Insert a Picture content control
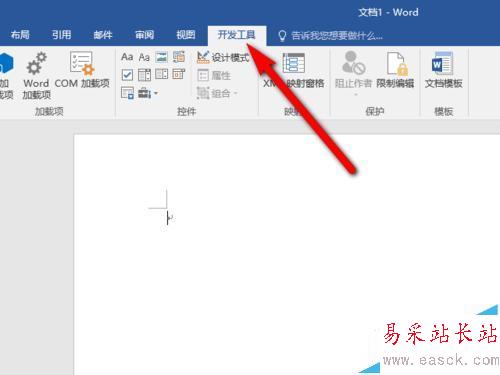 [x=162, y=57]
